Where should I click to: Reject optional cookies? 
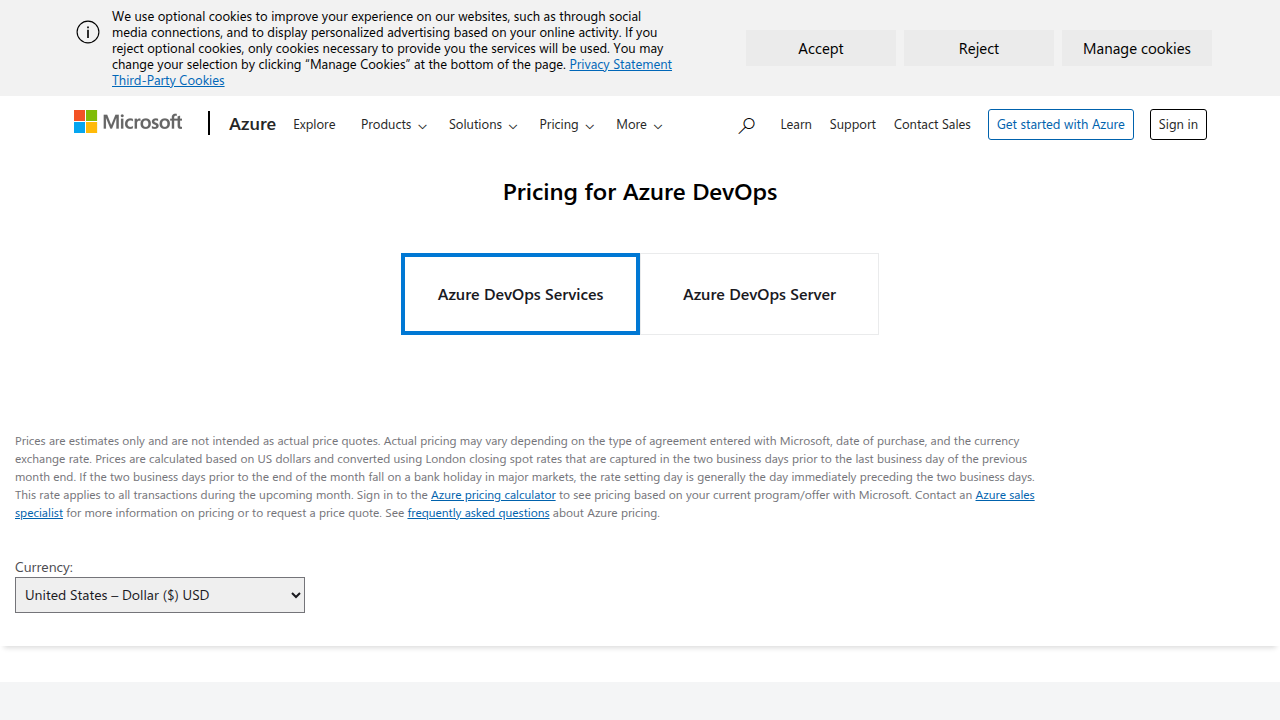979,48
